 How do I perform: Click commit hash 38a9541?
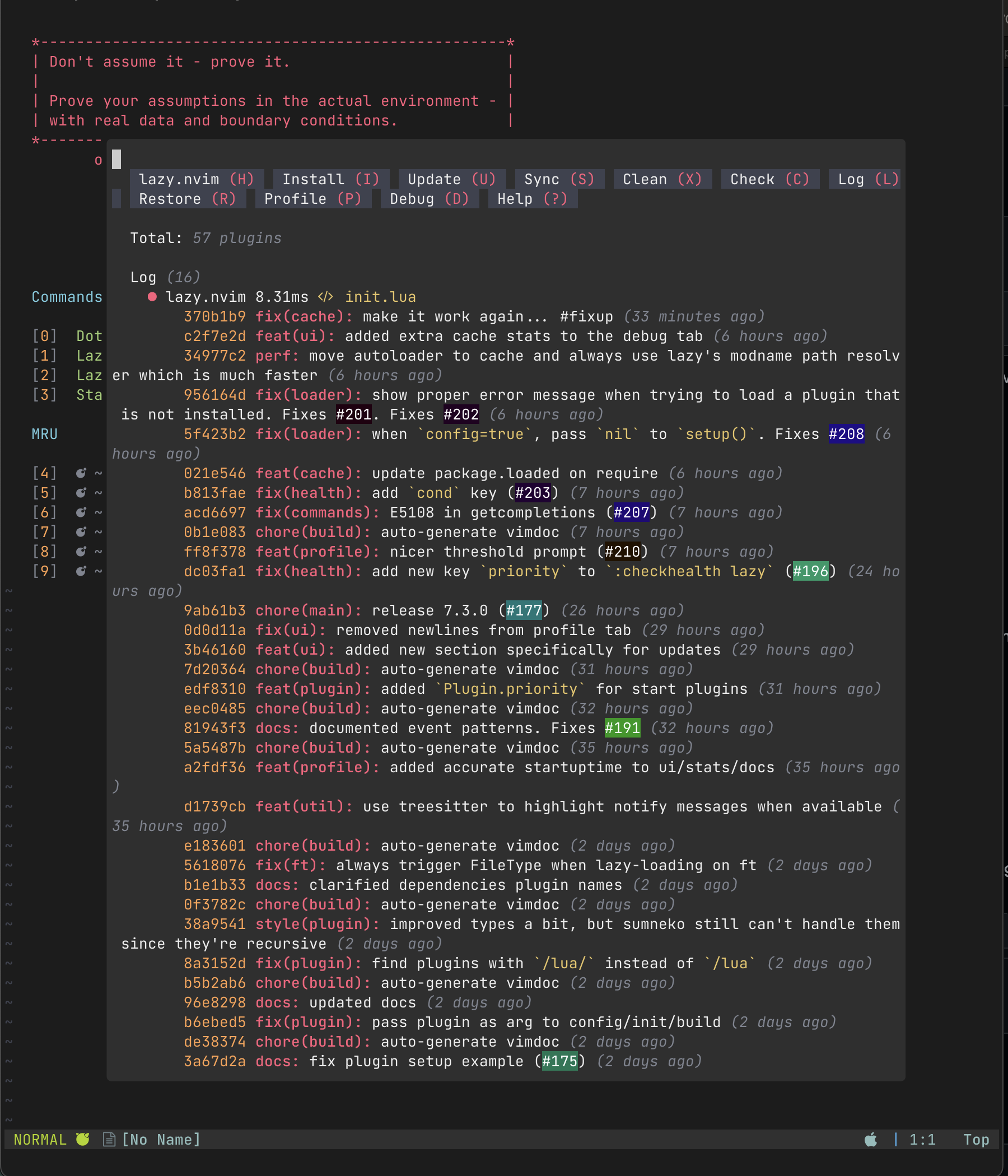tap(214, 924)
